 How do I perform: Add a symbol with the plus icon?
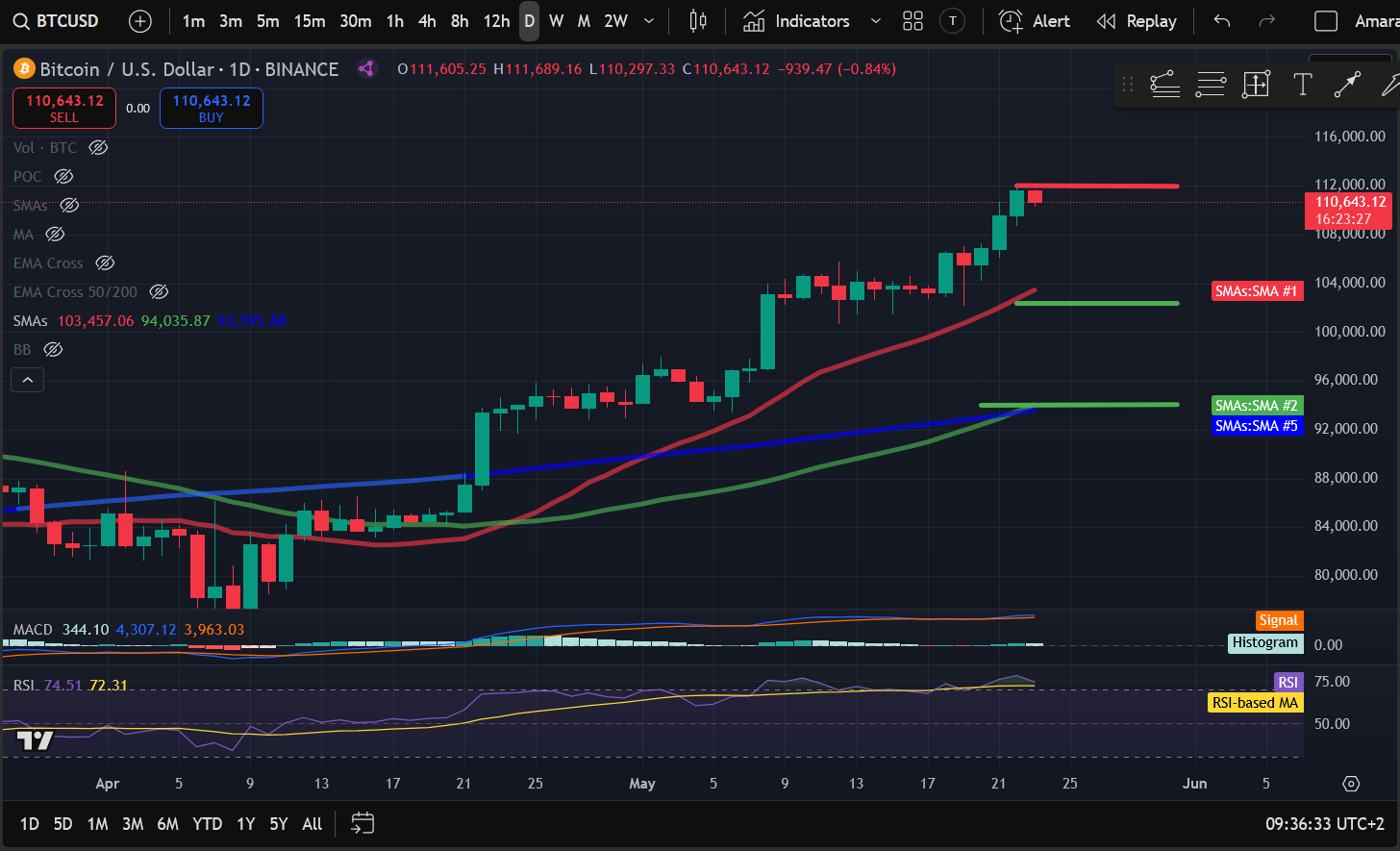[x=140, y=21]
